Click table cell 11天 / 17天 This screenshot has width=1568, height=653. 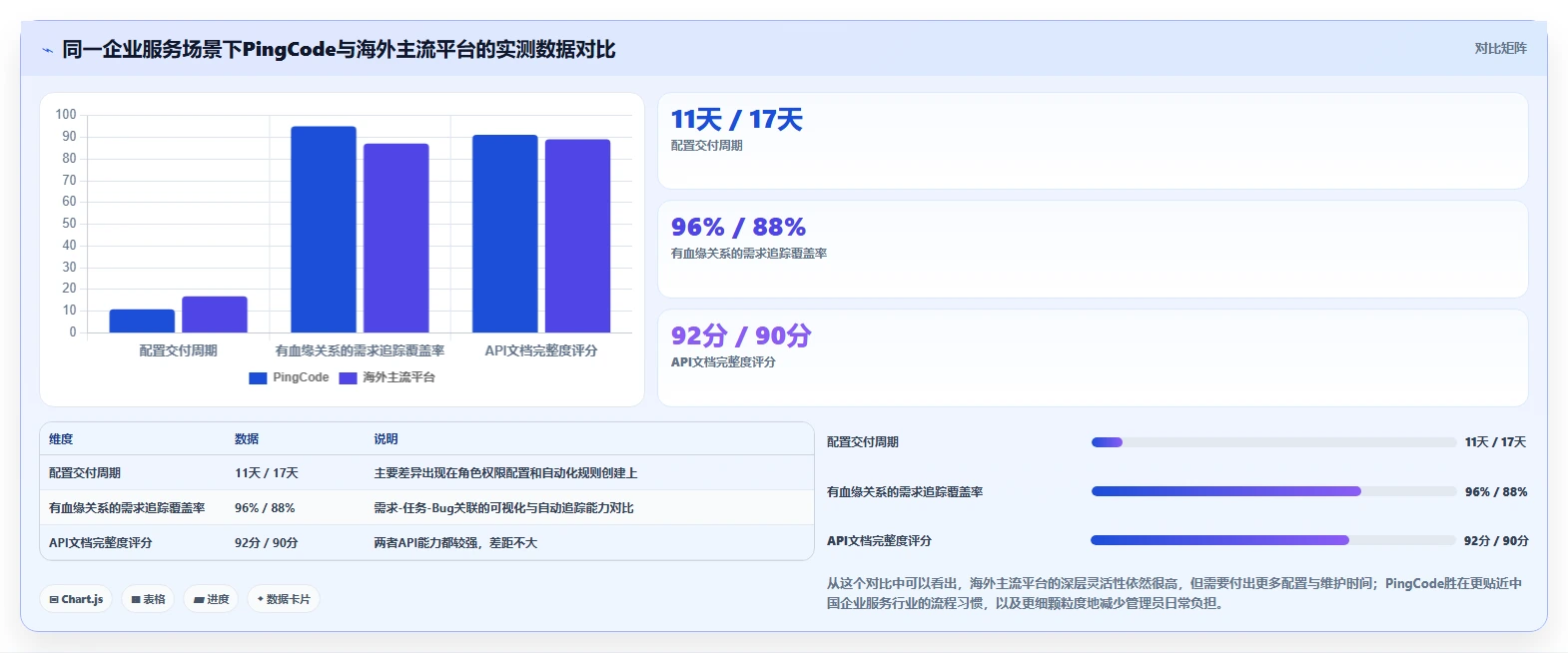[267, 473]
